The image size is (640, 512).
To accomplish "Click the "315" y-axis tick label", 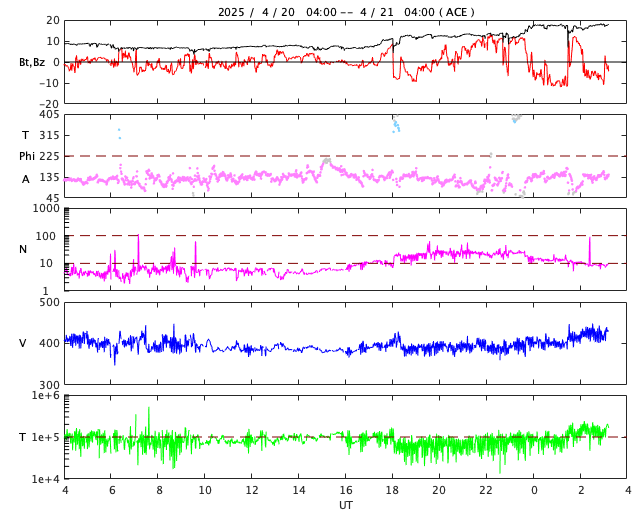I will point(49,135).
